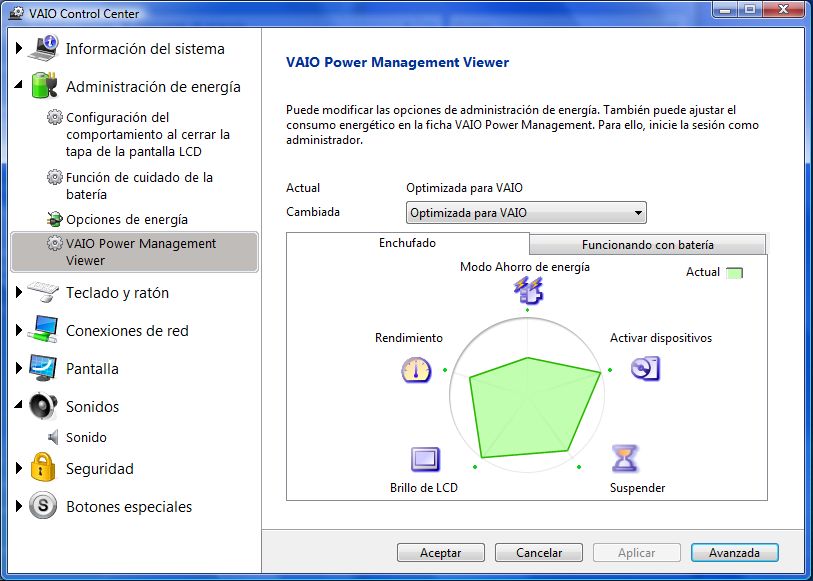Expand the Botones especiales section arrow

click(x=19, y=506)
